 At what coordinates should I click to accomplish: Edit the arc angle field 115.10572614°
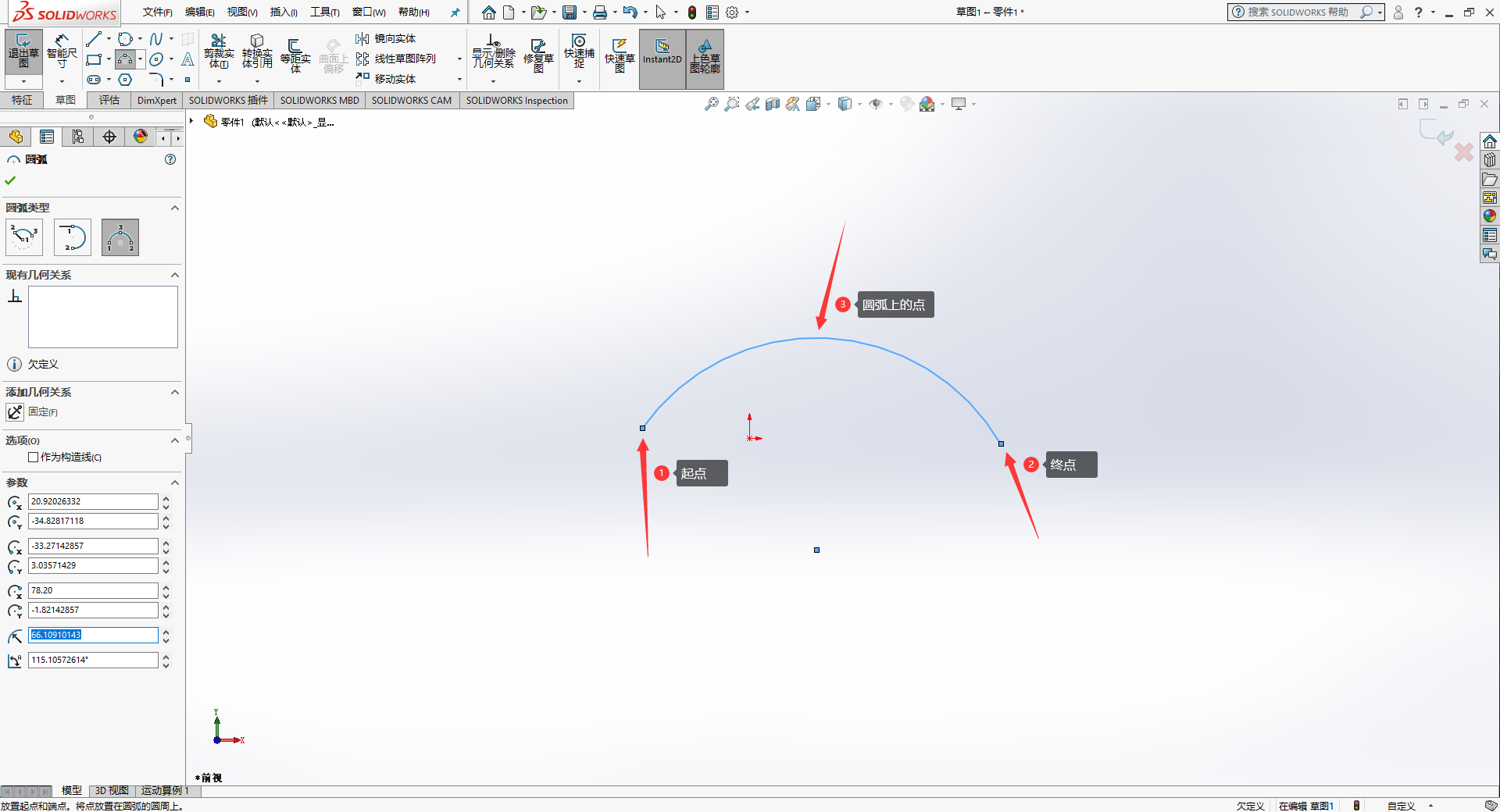pyautogui.click(x=93, y=660)
